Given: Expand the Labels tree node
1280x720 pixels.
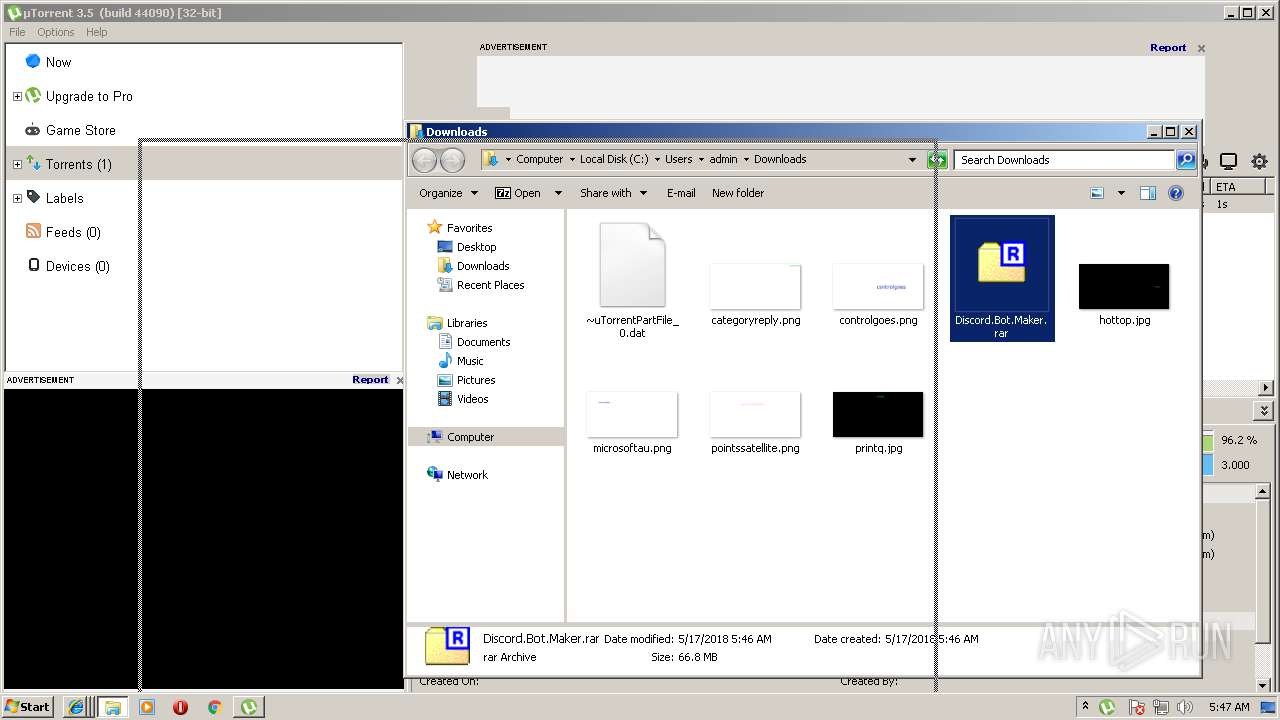Looking at the screenshot, I should (17, 199).
